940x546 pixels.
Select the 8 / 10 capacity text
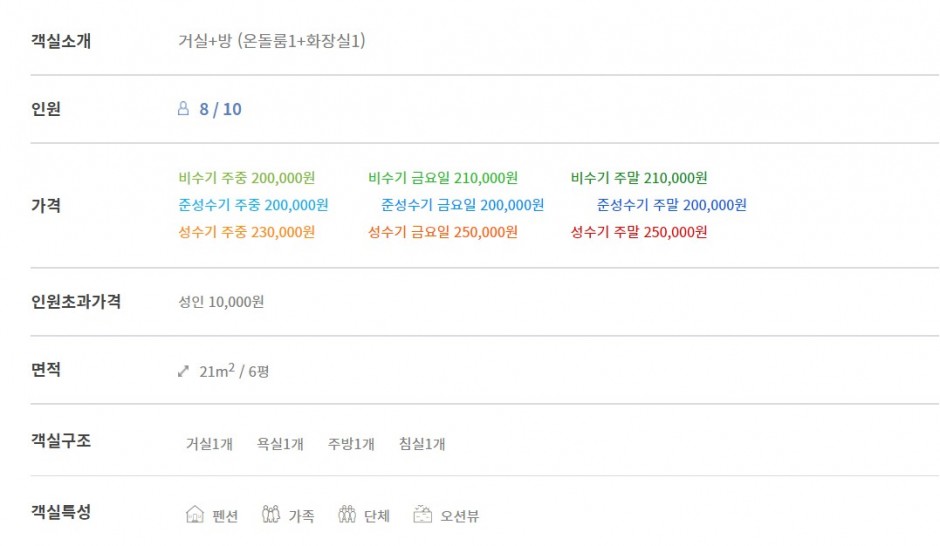coord(221,109)
